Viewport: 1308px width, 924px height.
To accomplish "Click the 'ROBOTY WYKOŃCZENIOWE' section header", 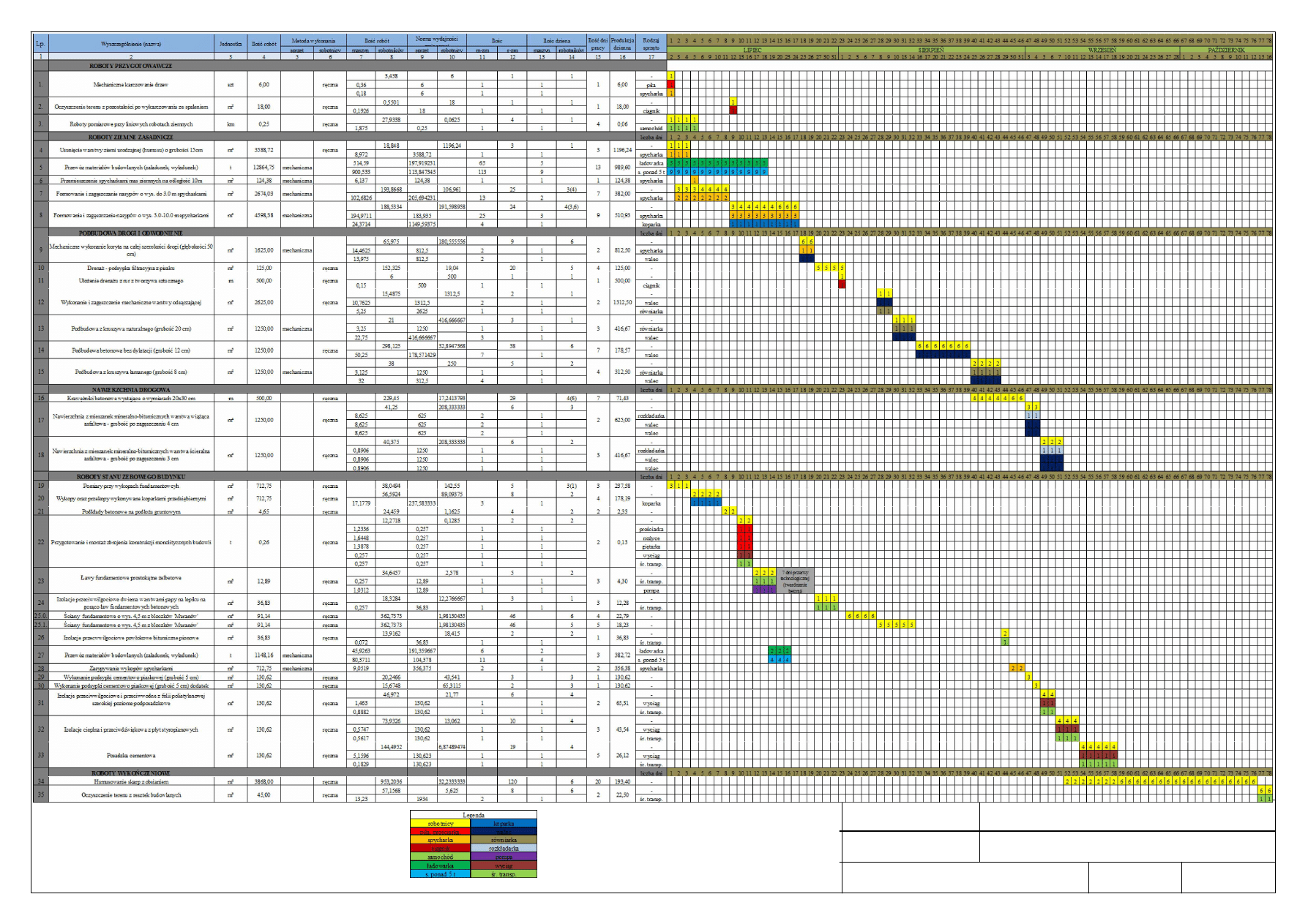I will (131, 773).
